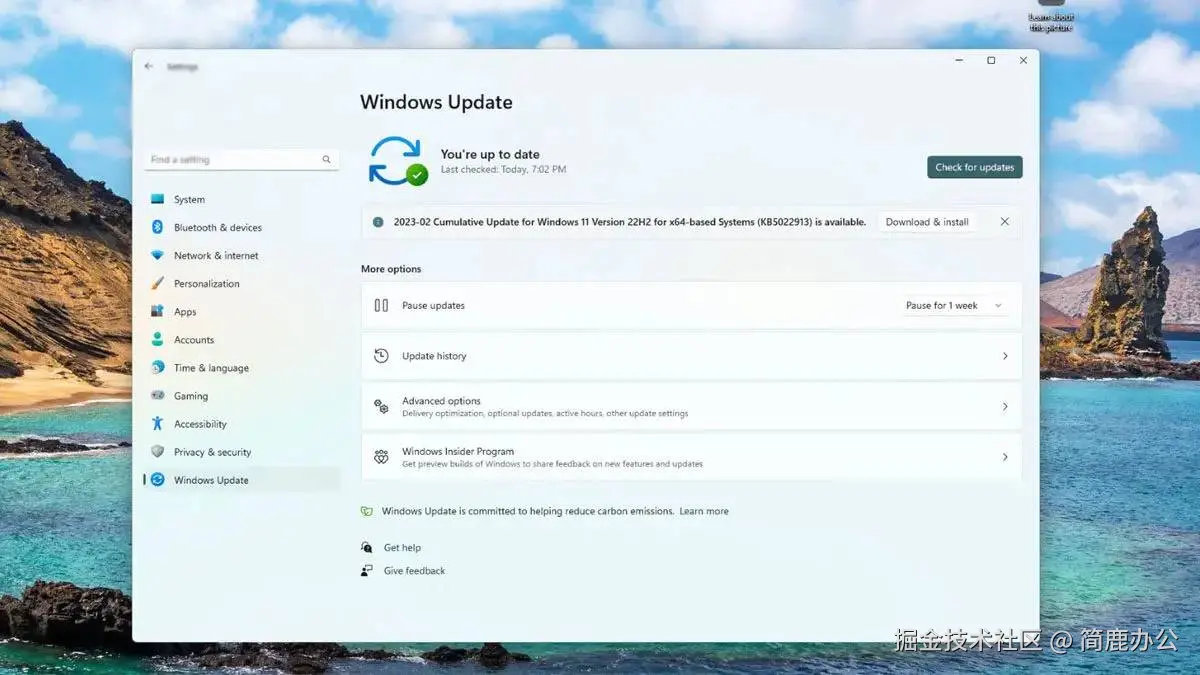Select Accessibility label in sidebar
The width and height of the screenshot is (1200, 675).
[200, 423]
